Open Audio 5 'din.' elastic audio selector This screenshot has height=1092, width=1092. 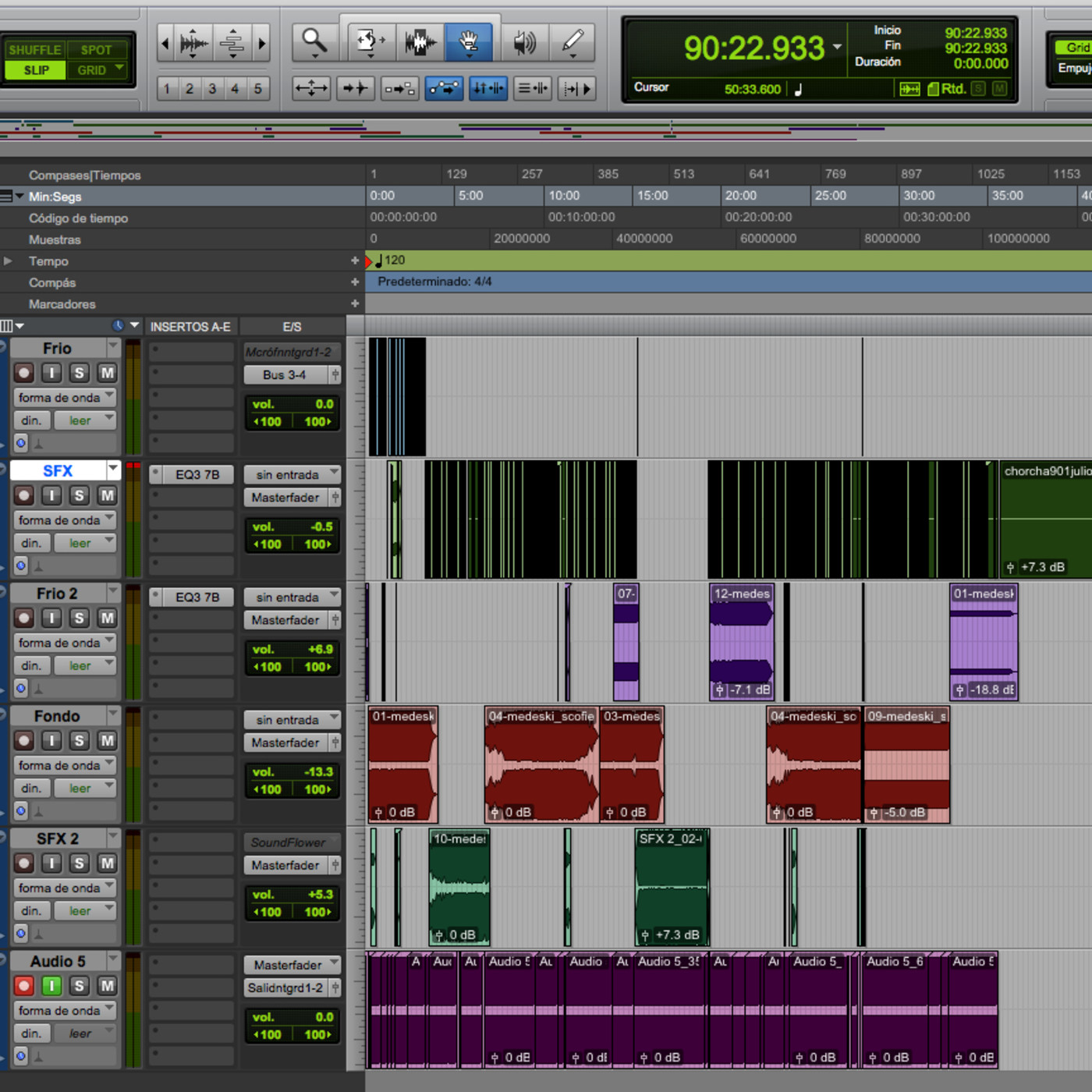point(32,1033)
